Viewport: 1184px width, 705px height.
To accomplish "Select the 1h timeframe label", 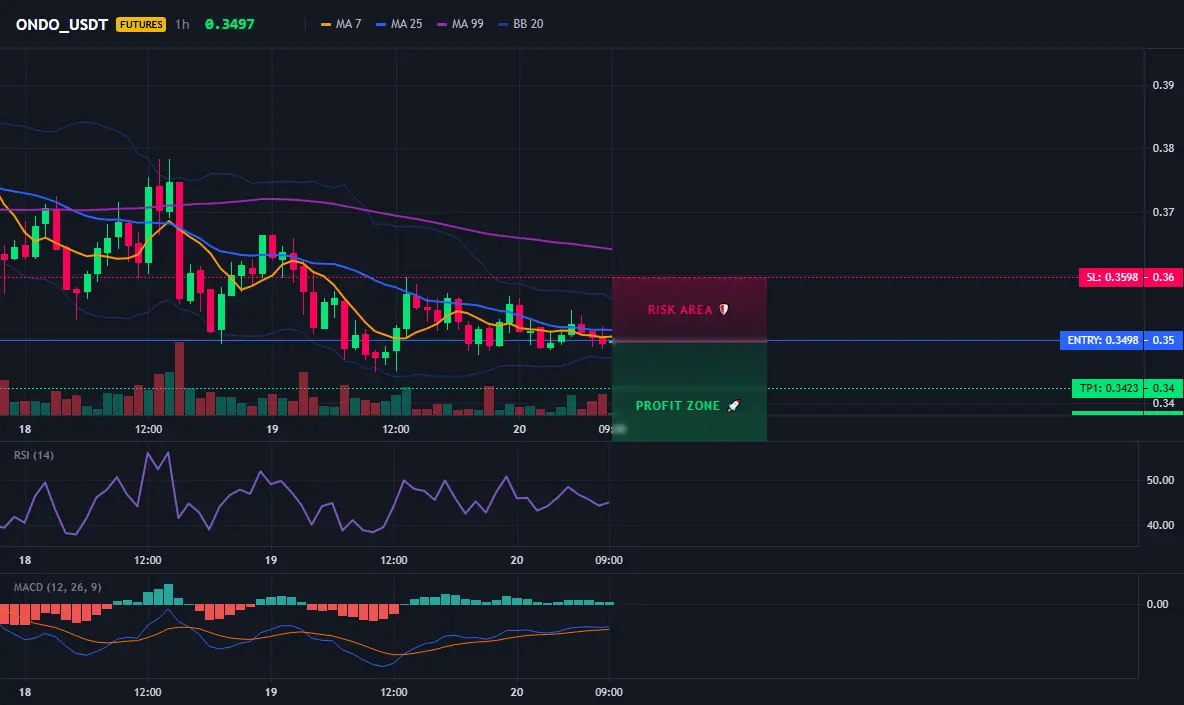I will tap(182, 24).
